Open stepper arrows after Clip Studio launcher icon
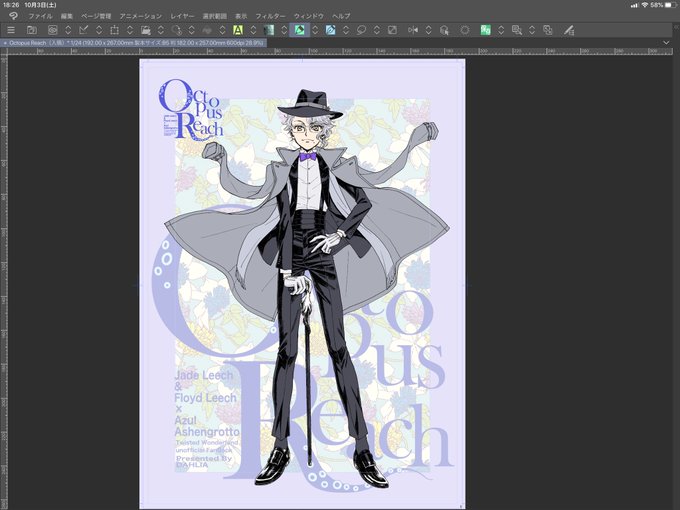Viewport: 680px width, 510px height. point(68,30)
